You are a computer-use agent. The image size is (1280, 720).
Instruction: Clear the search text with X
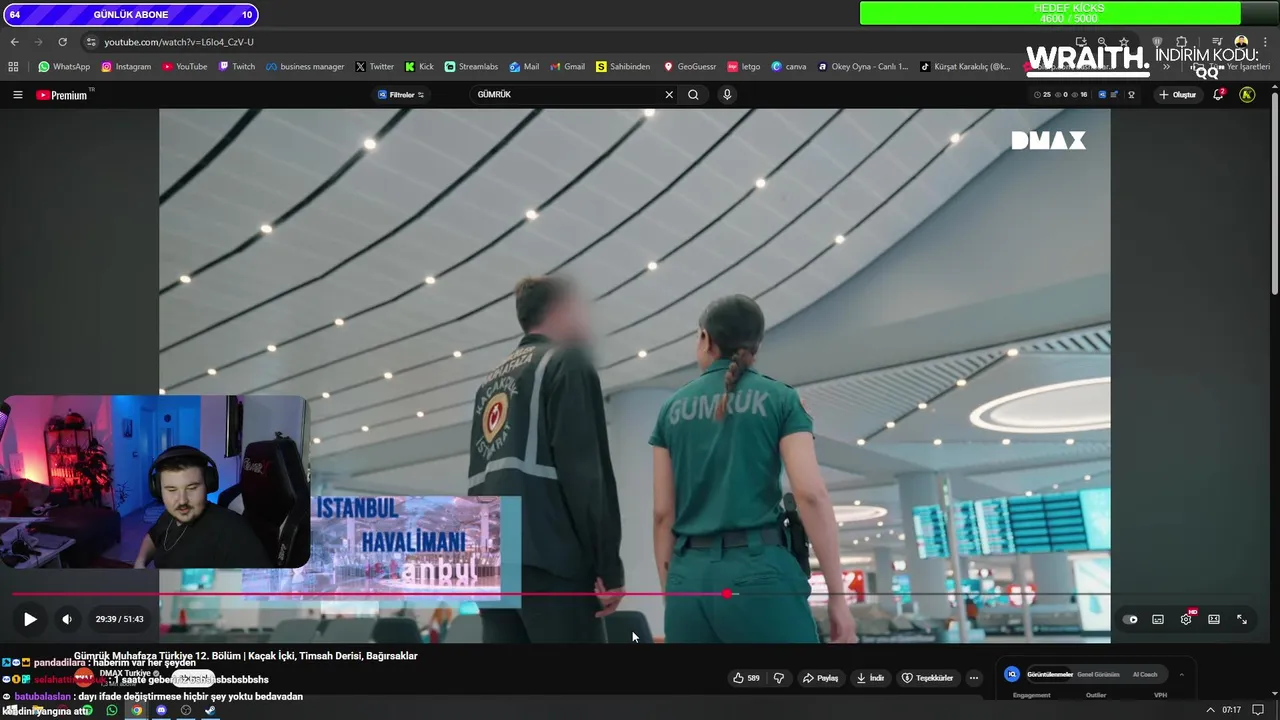(669, 95)
